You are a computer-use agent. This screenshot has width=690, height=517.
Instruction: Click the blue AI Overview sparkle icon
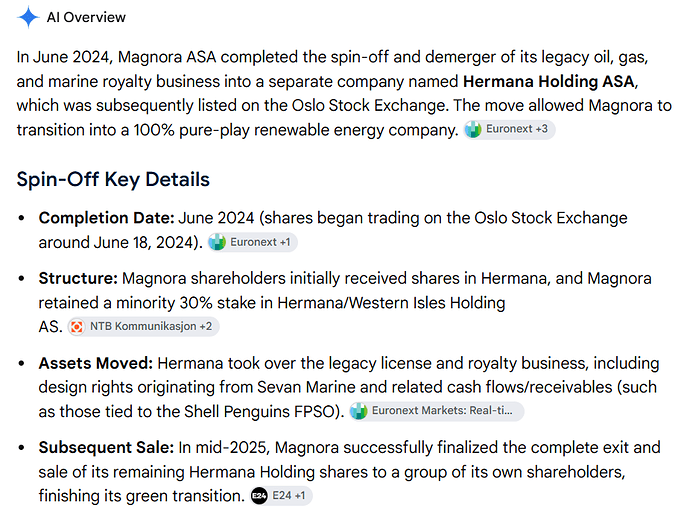click(28, 17)
